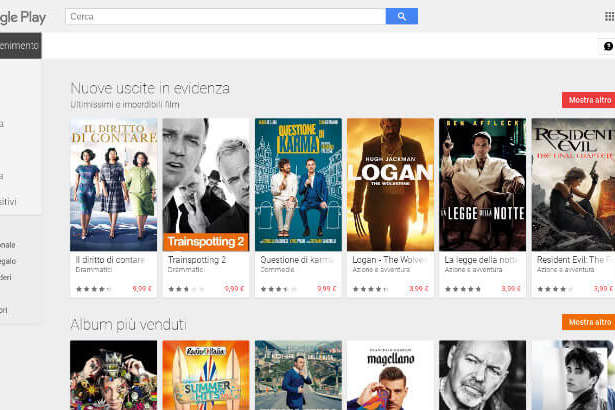Image resolution: width=615 pixels, height=410 pixels.
Task: Click the Album più venduti heading
Action: click(x=128, y=324)
